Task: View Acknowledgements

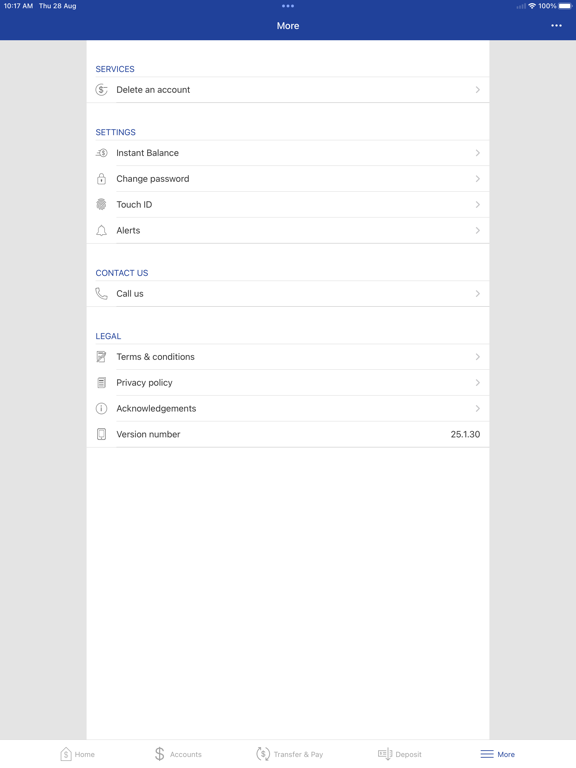Action: pos(288,408)
